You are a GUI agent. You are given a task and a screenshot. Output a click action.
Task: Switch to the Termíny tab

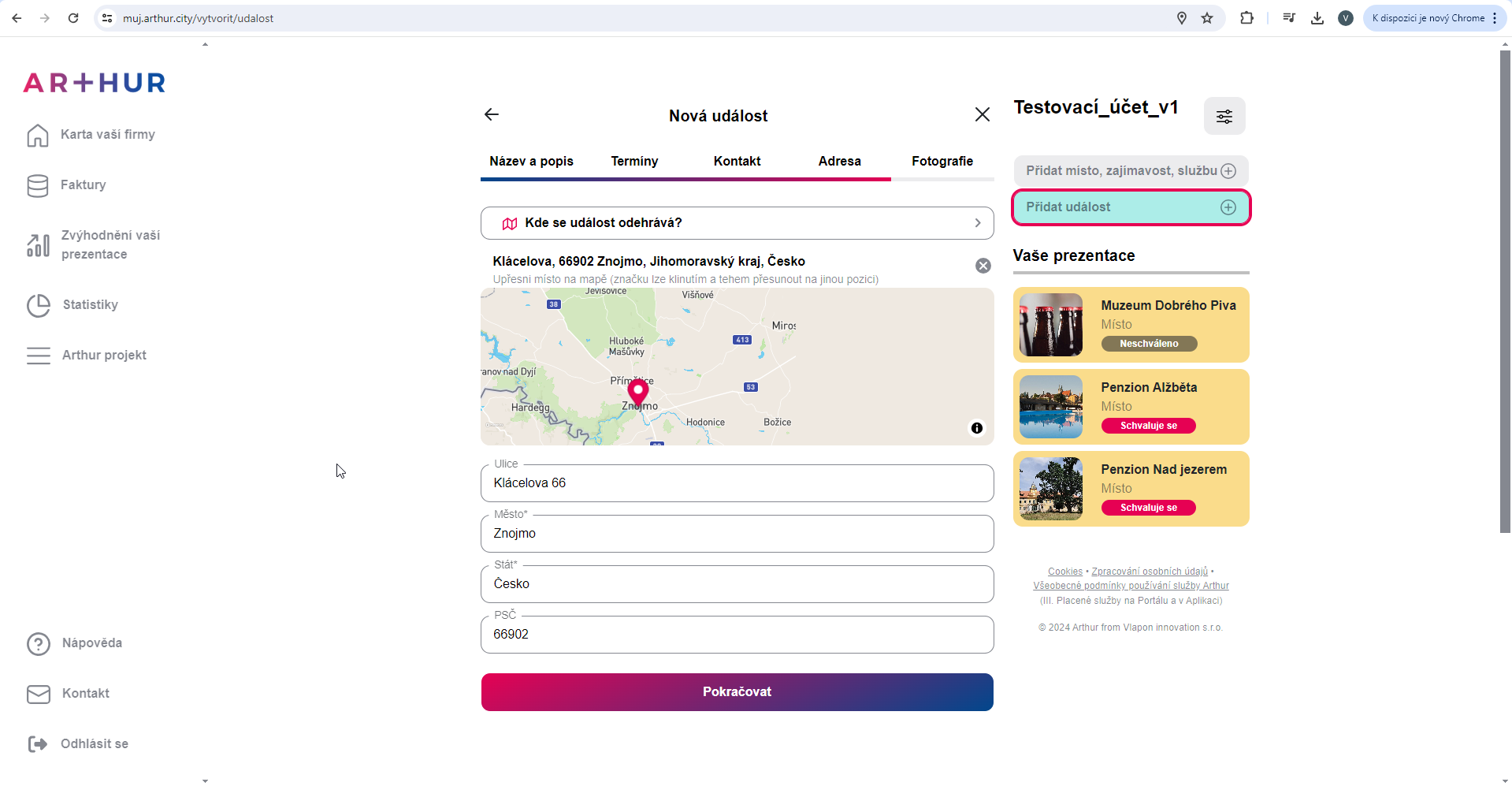(634, 162)
